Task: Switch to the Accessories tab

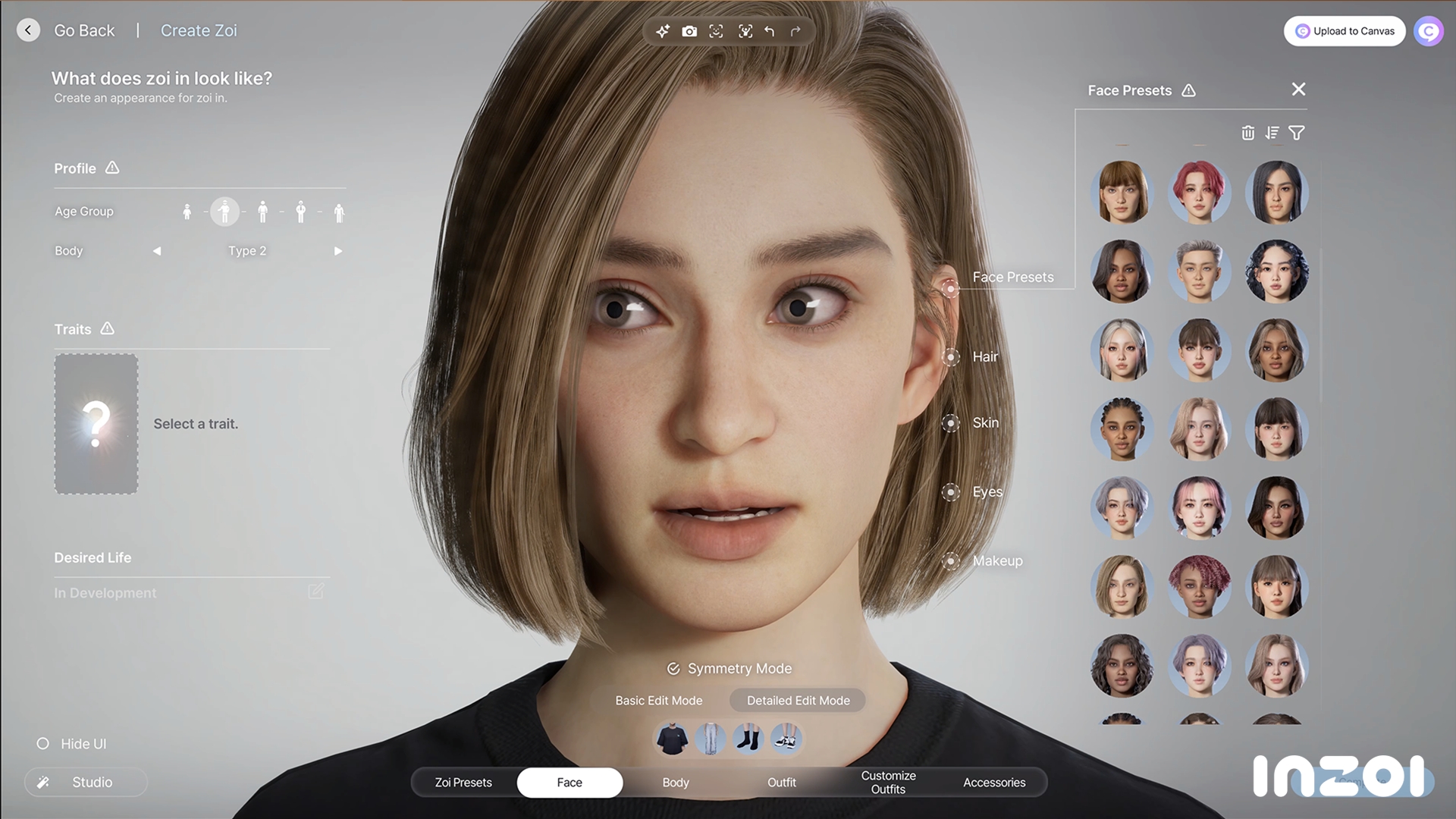Action: click(993, 783)
